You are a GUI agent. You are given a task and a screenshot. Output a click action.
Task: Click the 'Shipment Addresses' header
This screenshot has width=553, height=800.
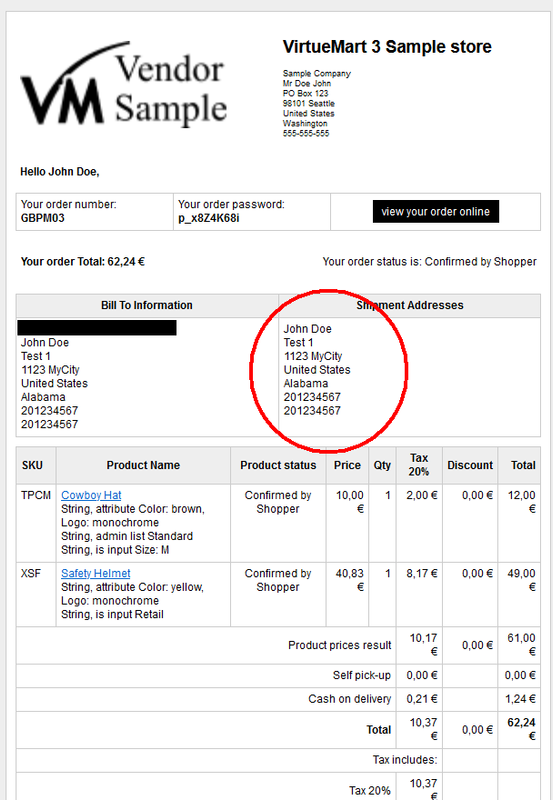(410, 305)
